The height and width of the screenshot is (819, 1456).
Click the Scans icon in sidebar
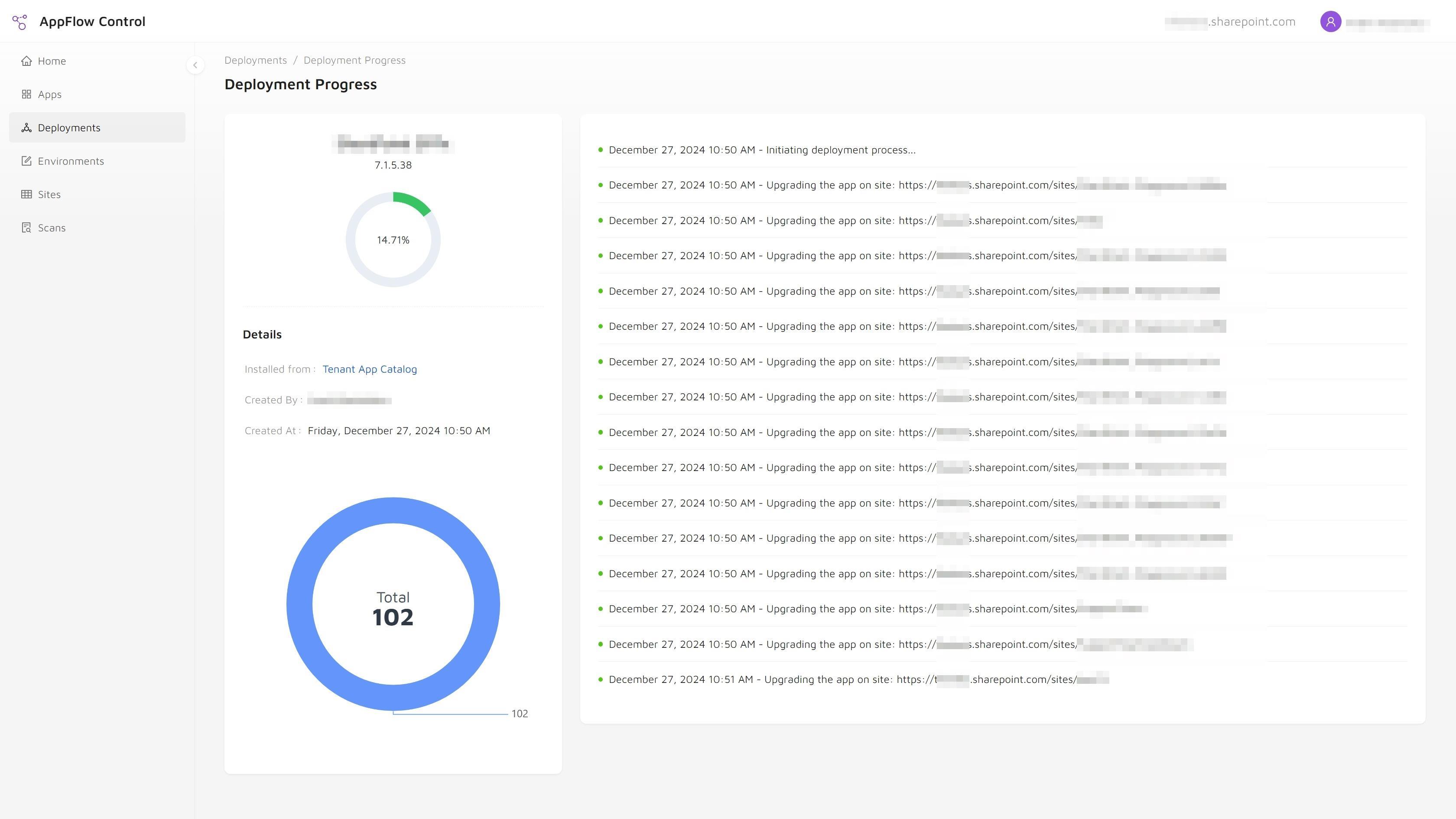click(26, 228)
